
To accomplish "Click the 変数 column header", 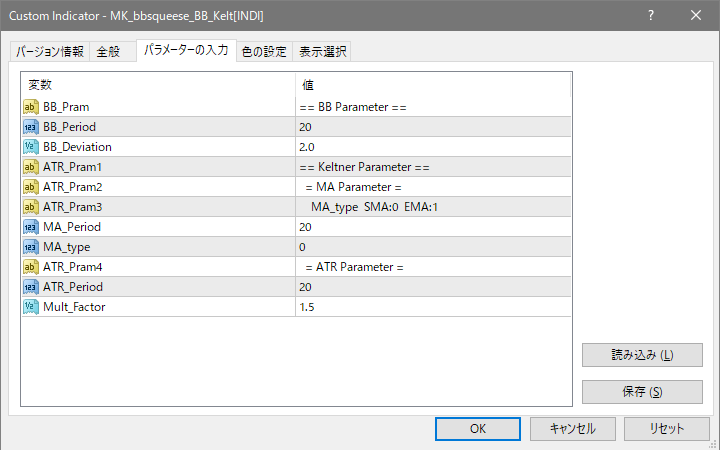I will (158, 85).
